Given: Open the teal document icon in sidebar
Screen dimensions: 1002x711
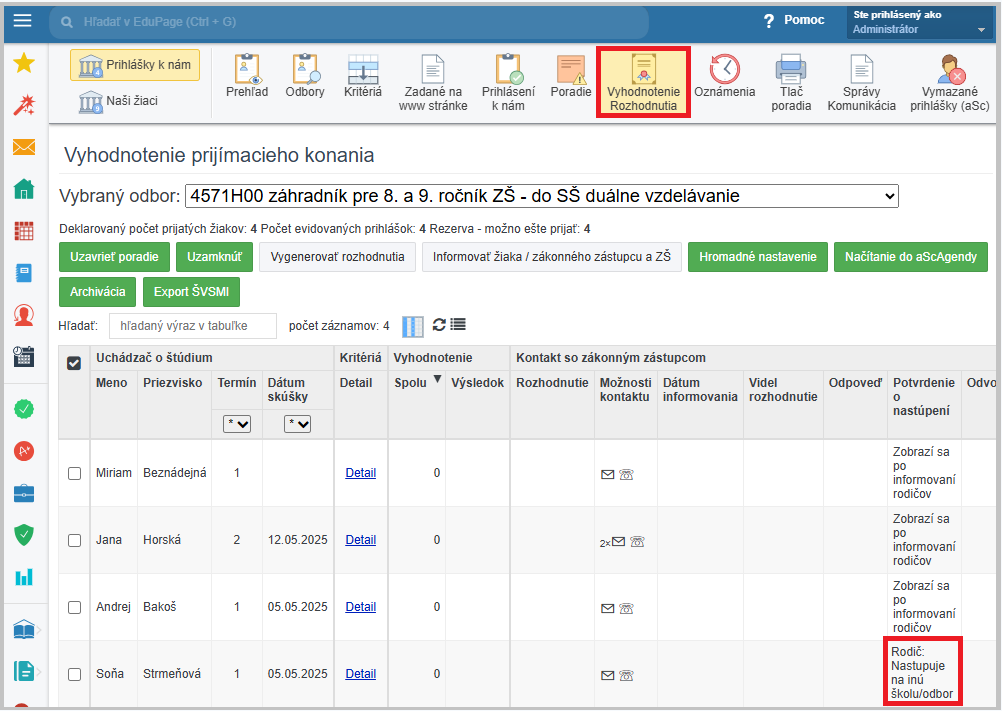Looking at the screenshot, I should [x=24, y=671].
